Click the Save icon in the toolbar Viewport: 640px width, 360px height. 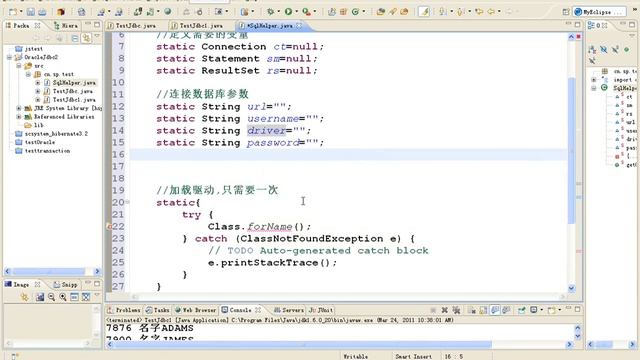coord(31,12)
